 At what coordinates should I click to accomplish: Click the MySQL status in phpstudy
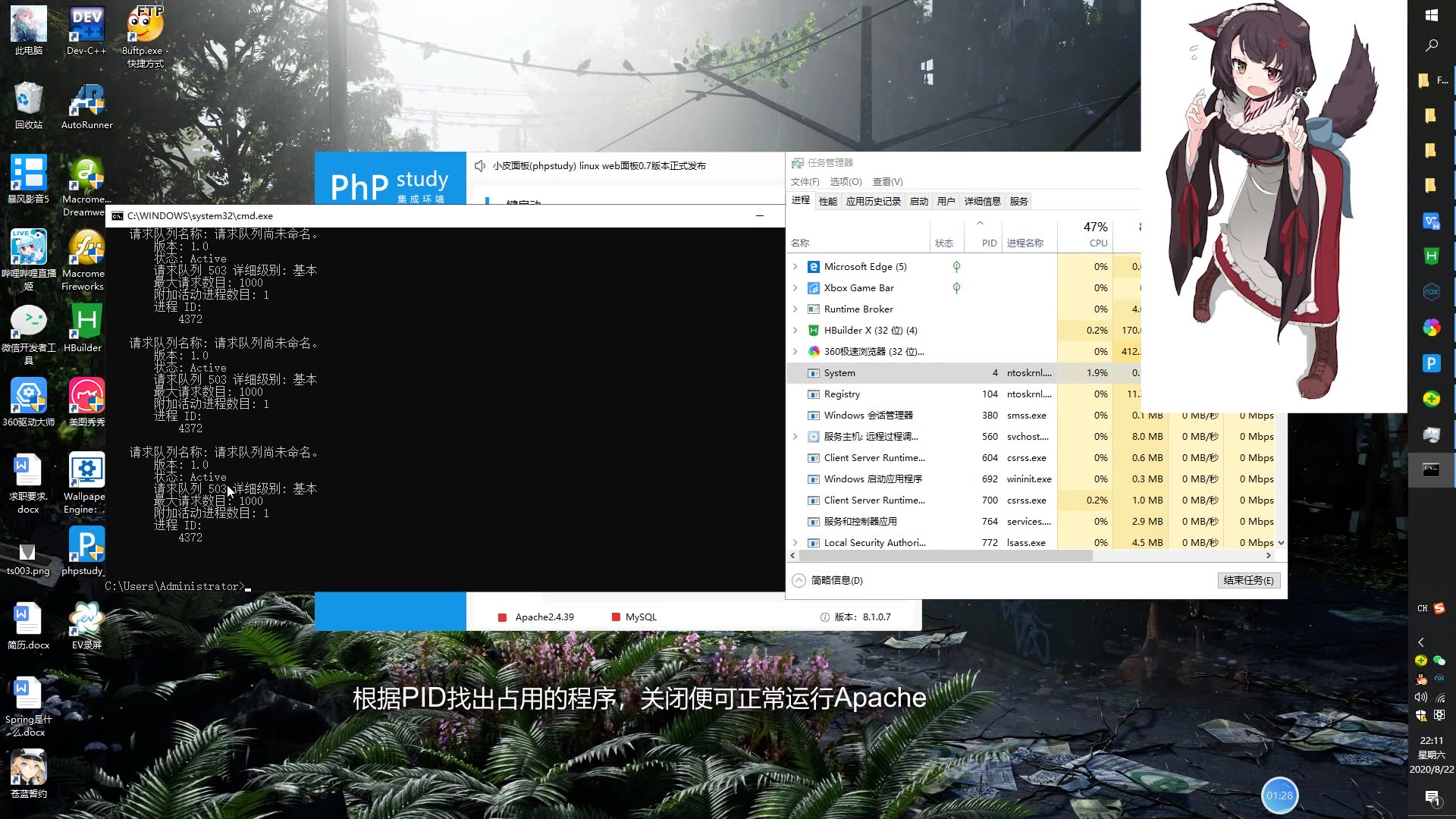coord(634,617)
